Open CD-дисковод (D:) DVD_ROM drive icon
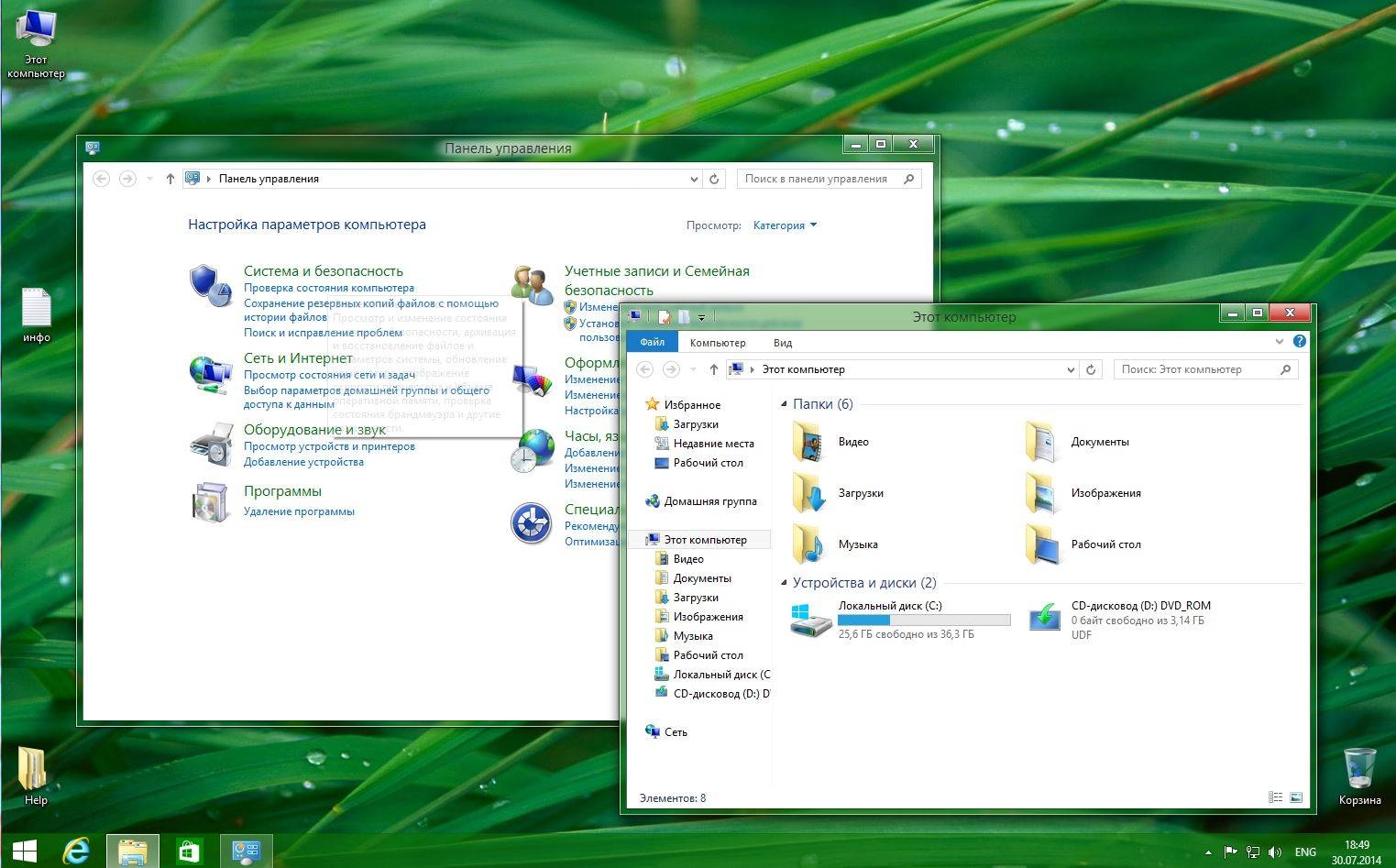The height and width of the screenshot is (868, 1396). pyautogui.click(x=1044, y=619)
